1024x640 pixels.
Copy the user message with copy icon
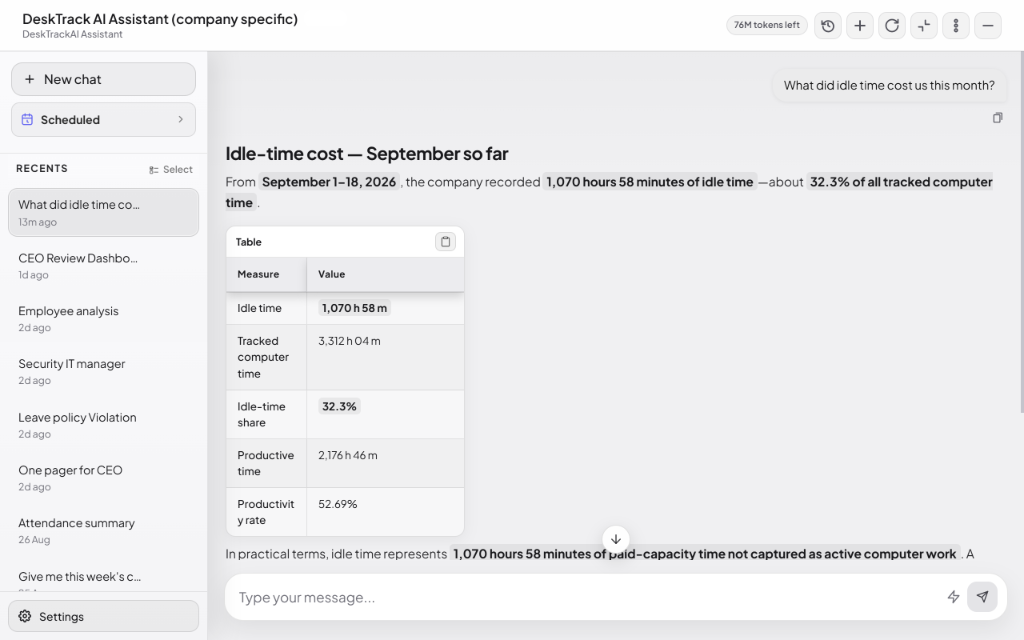(x=997, y=118)
